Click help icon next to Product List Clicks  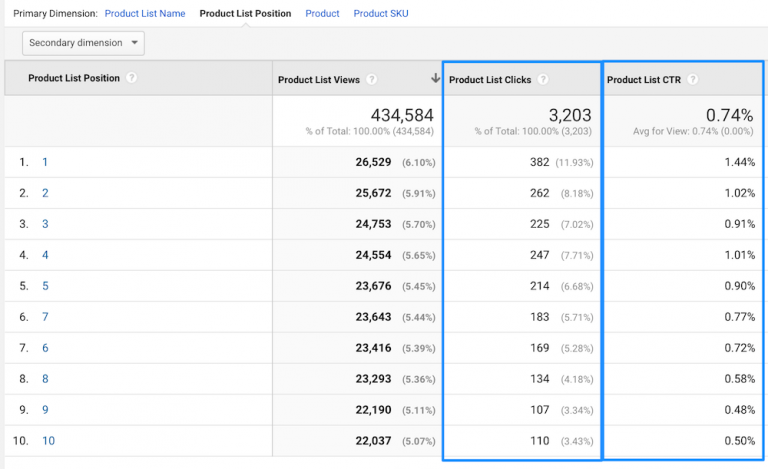(x=542, y=80)
